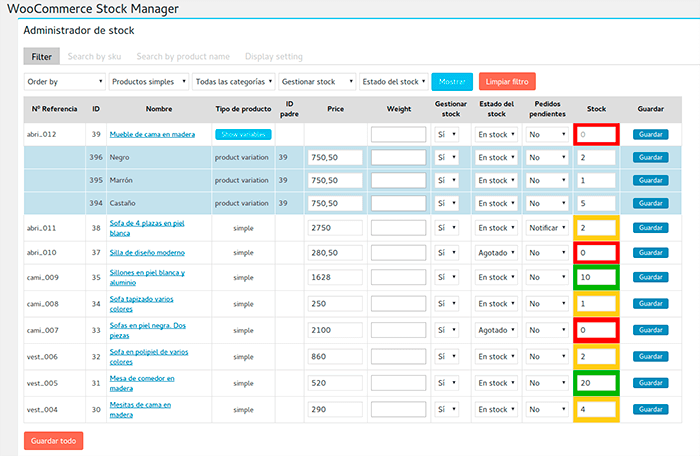Expand the Order by dropdown
The image size is (700, 456).
click(x=65, y=82)
